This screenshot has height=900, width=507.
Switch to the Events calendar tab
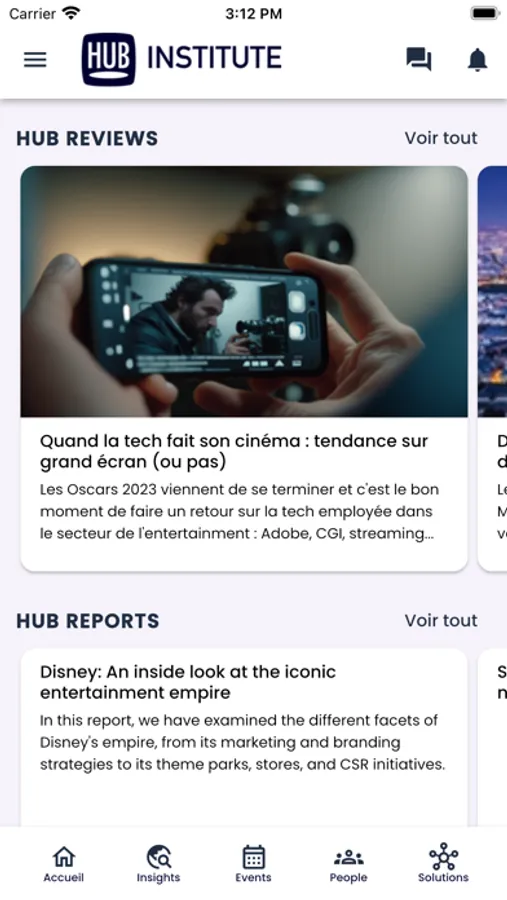point(253,864)
